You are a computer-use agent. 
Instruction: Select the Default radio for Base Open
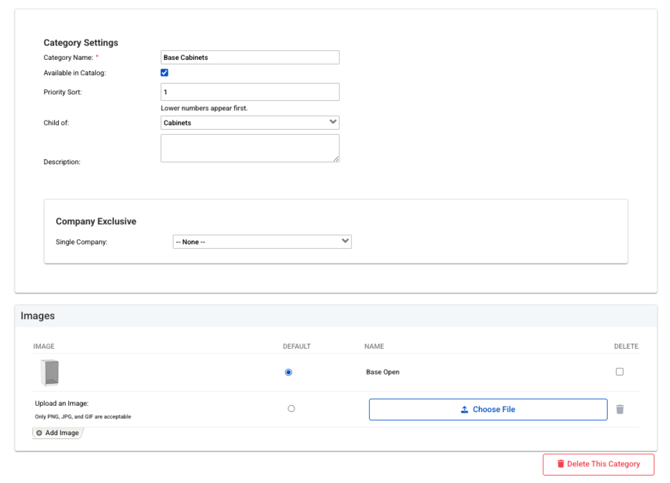288,372
